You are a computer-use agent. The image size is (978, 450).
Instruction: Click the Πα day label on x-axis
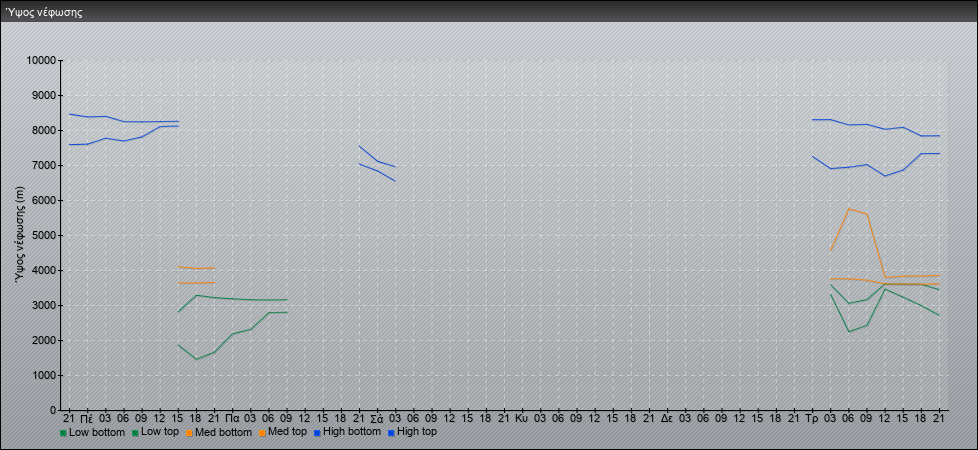coord(232,417)
